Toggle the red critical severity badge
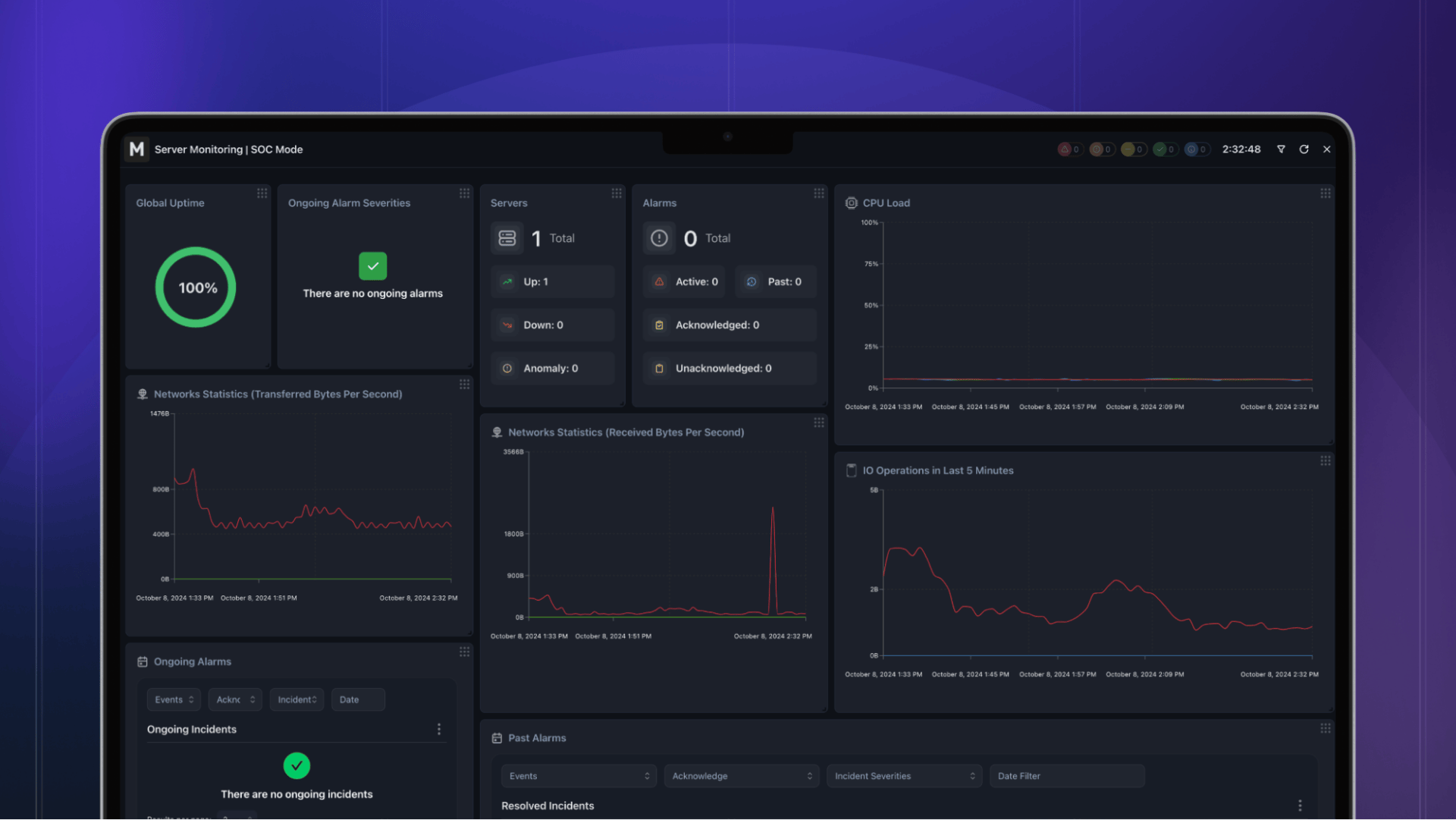Image resolution: width=1456 pixels, height=820 pixels. (x=1069, y=149)
